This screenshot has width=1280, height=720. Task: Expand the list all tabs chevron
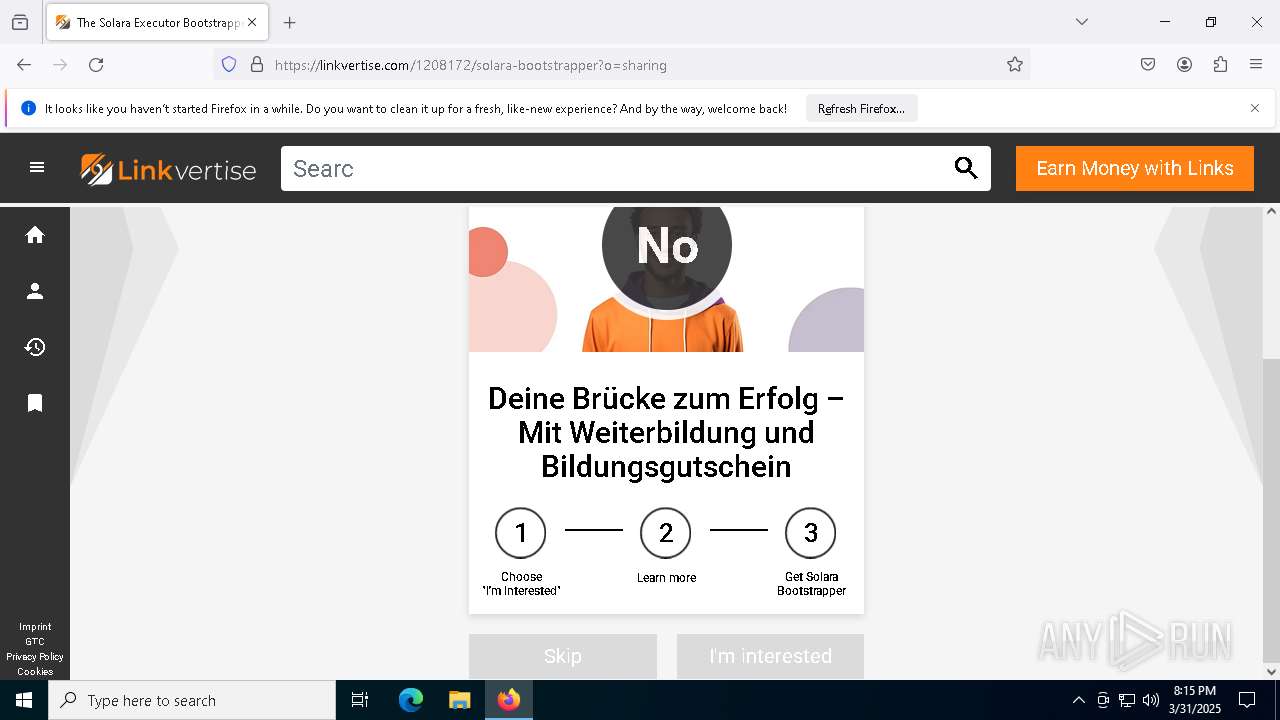1082,22
